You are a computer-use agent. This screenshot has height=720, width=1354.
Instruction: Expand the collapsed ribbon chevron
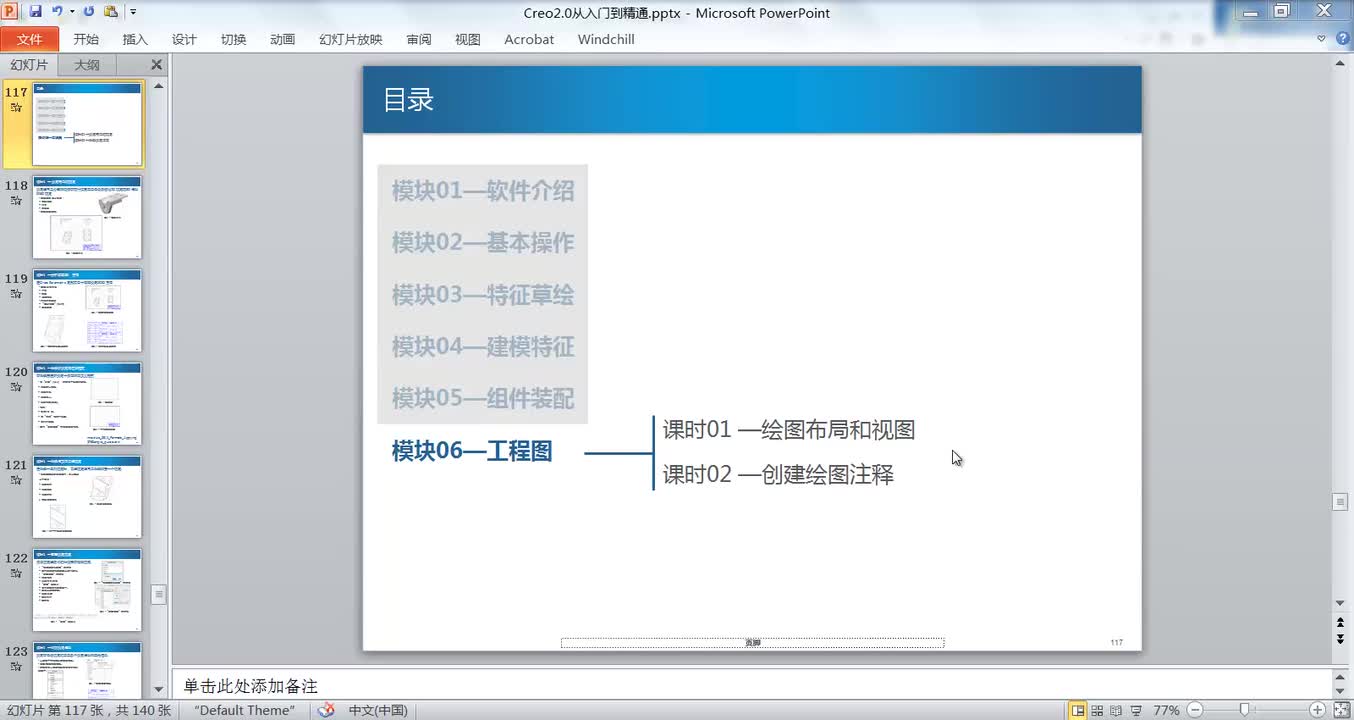point(1321,39)
